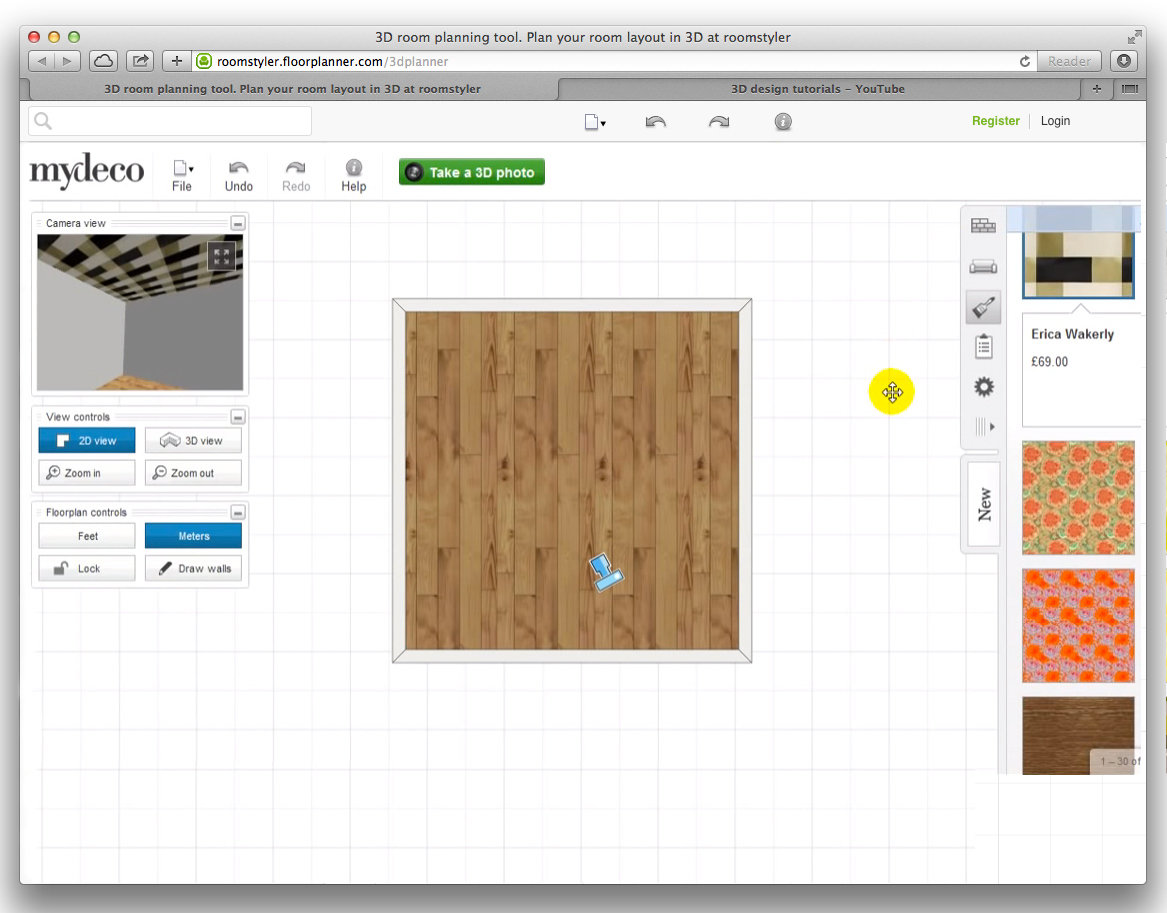
Task: Switch to the YouTube 3D design tutorials tab
Action: coord(817,89)
